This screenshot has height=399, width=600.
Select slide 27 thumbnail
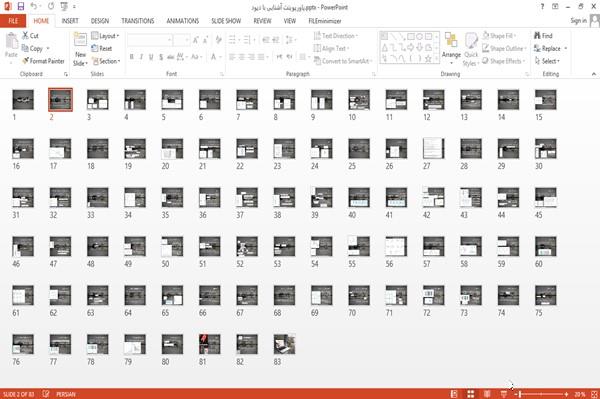point(434,148)
